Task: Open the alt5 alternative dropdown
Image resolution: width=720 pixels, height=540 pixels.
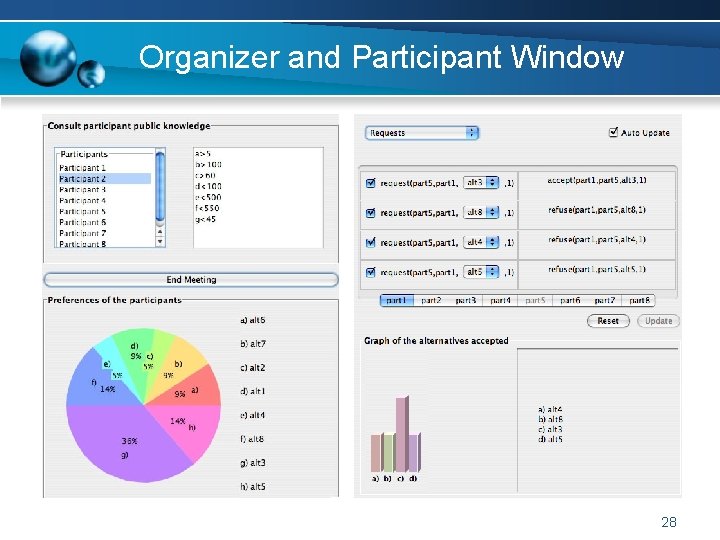Action: [x=481, y=272]
